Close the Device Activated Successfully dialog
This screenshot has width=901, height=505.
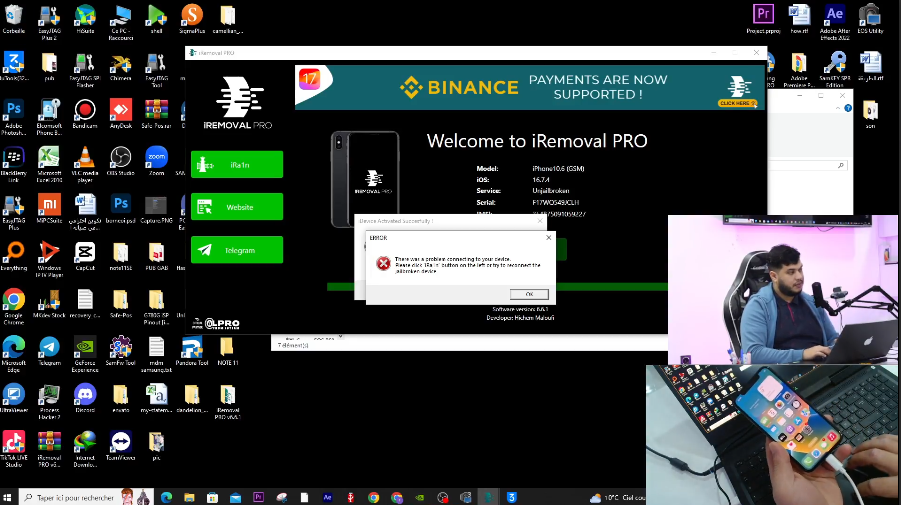click(x=540, y=221)
